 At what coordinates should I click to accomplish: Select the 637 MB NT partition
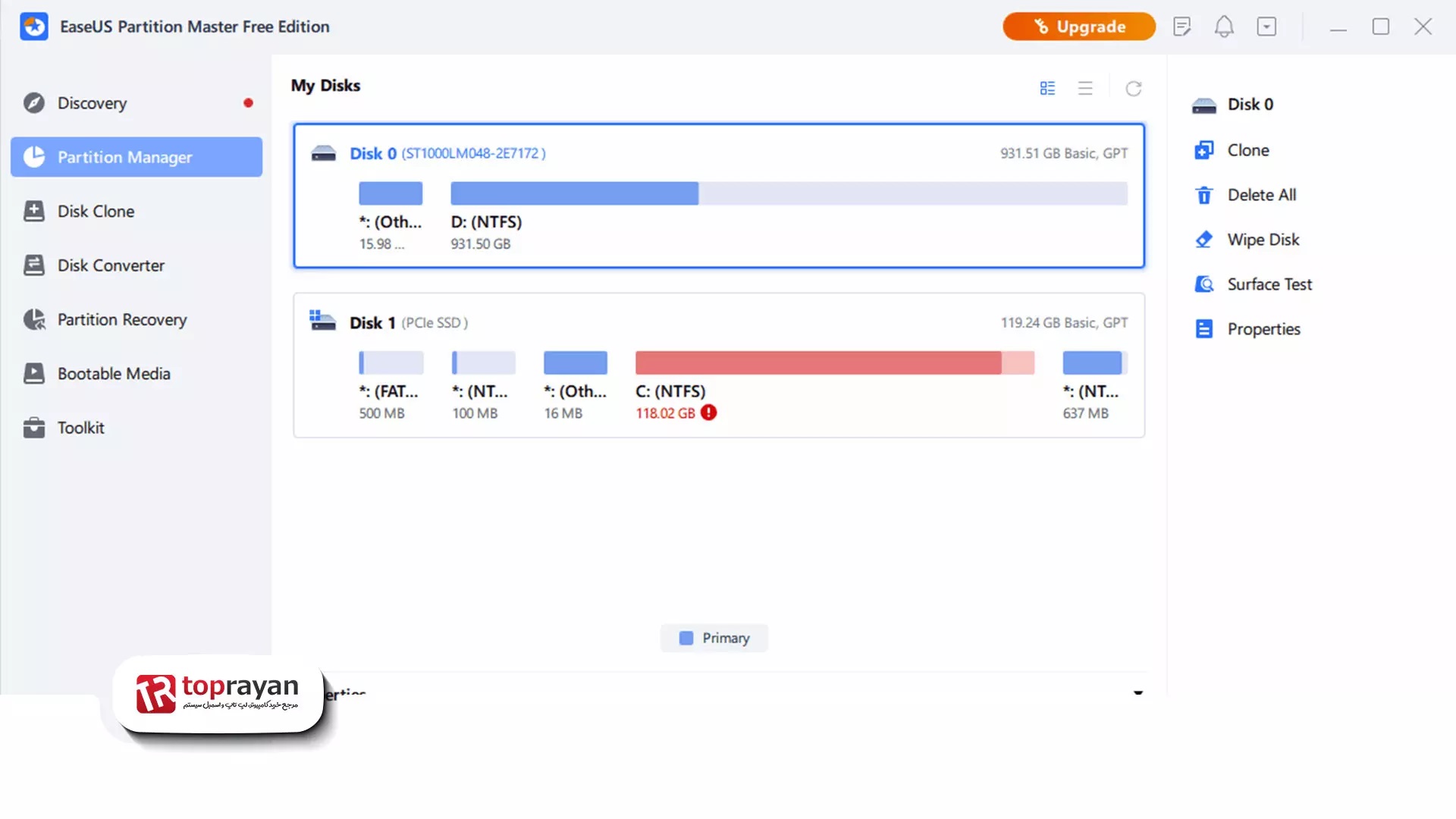[x=1095, y=362]
